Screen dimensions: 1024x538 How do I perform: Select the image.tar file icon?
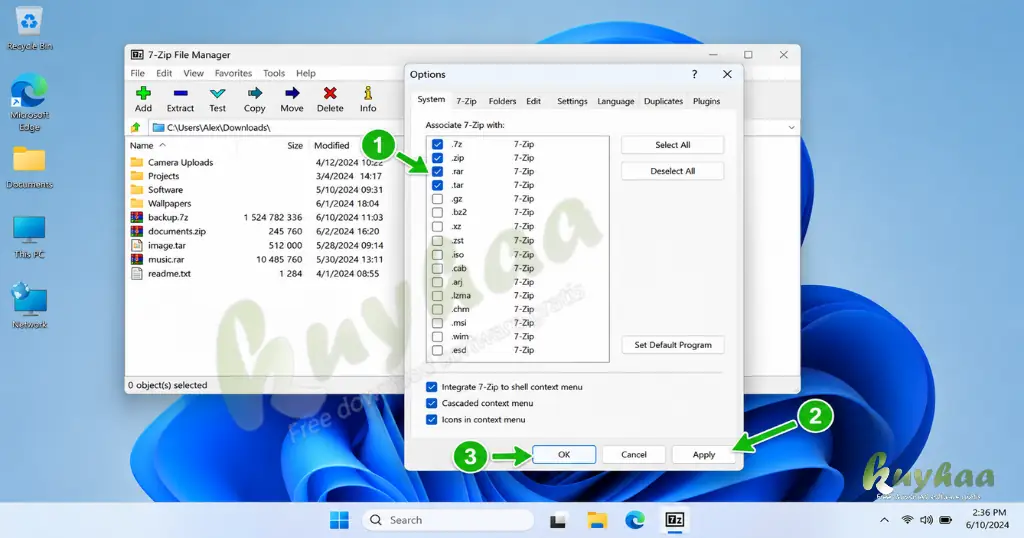pyautogui.click(x=136, y=245)
